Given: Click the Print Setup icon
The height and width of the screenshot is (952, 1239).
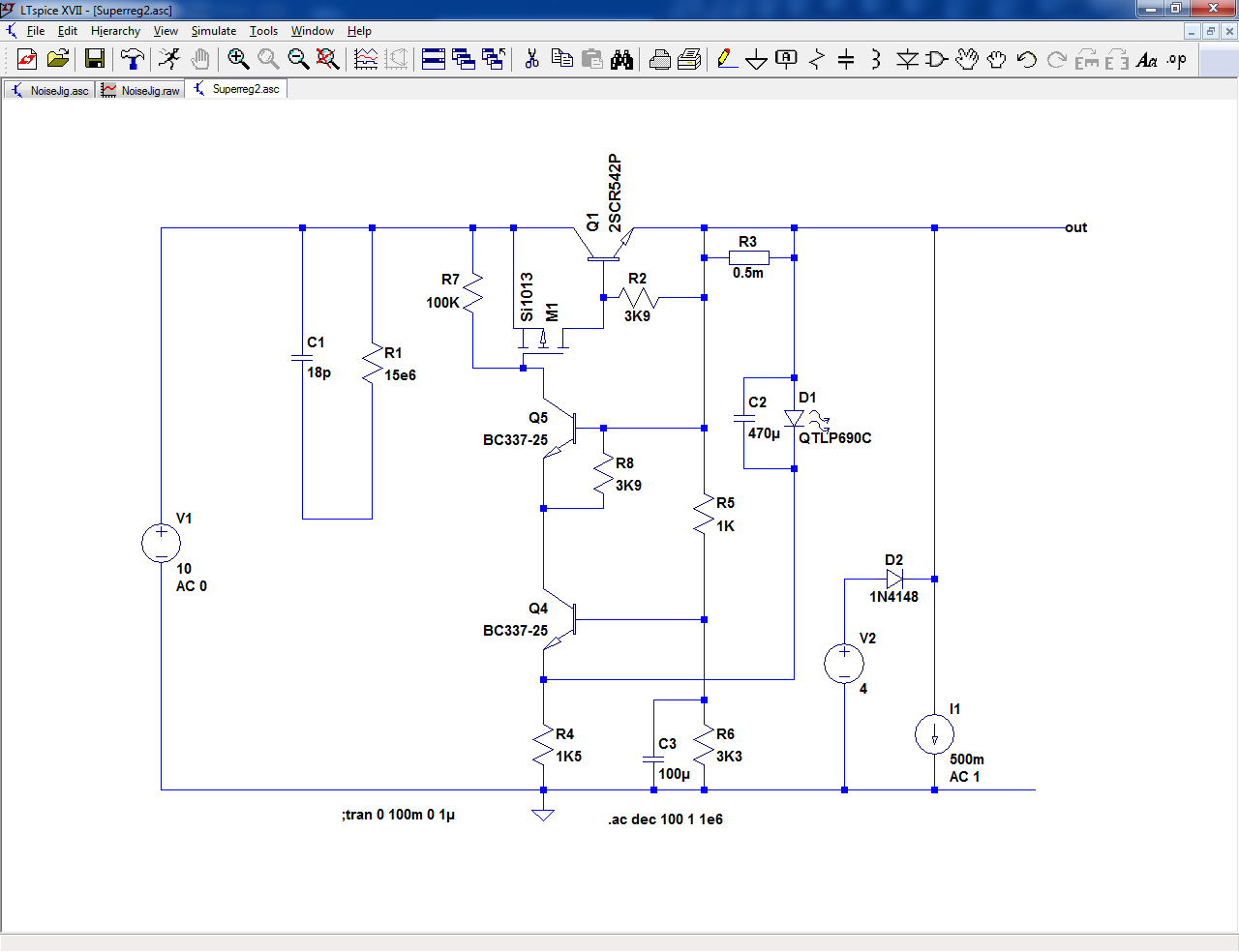Looking at the screenshot, I should click(660, 60).
